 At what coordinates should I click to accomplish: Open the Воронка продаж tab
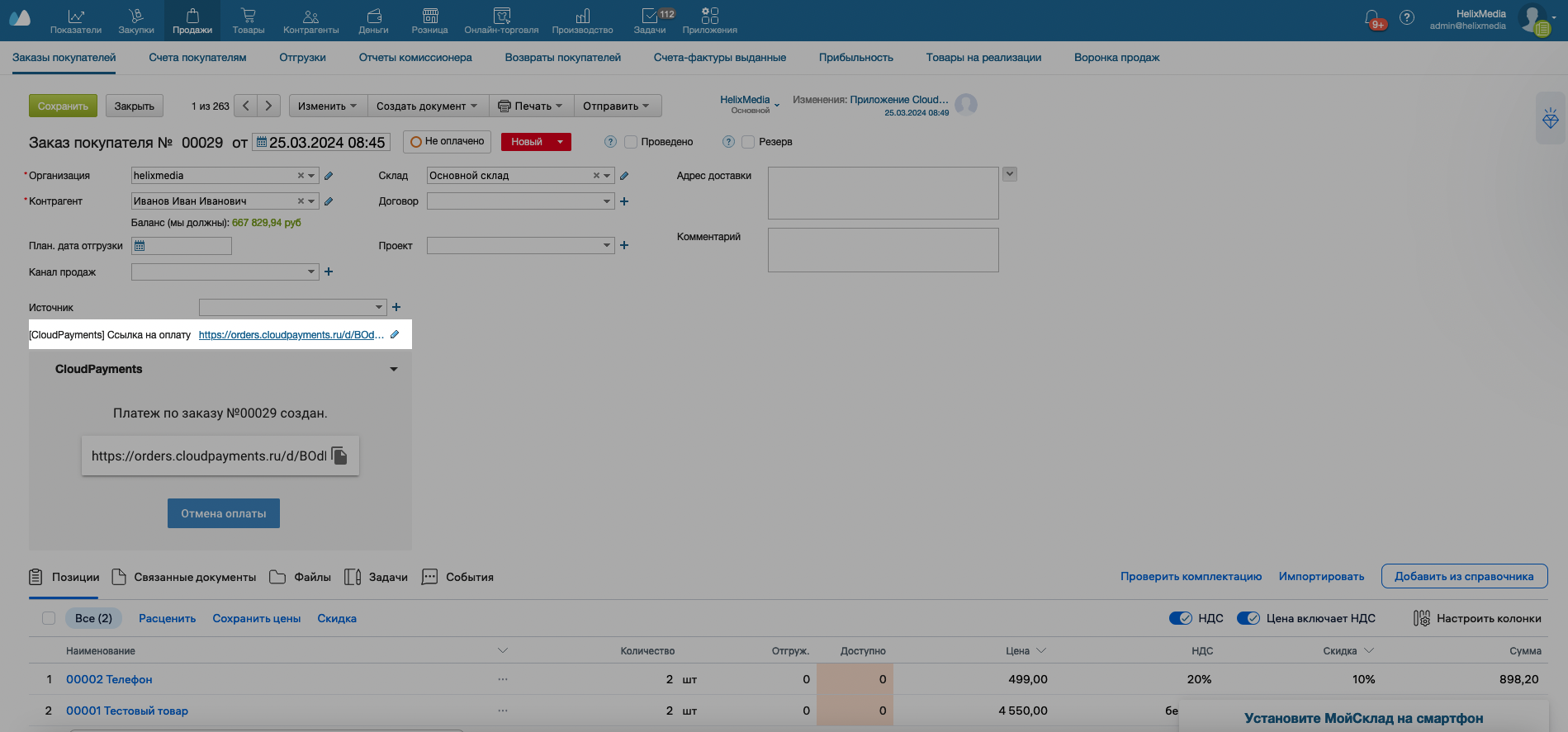point(1116,58)
